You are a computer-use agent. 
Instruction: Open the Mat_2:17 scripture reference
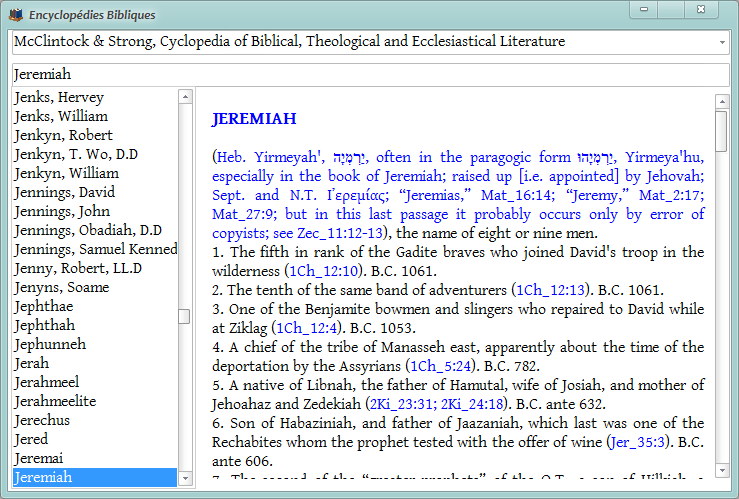[x=671, y=195]
